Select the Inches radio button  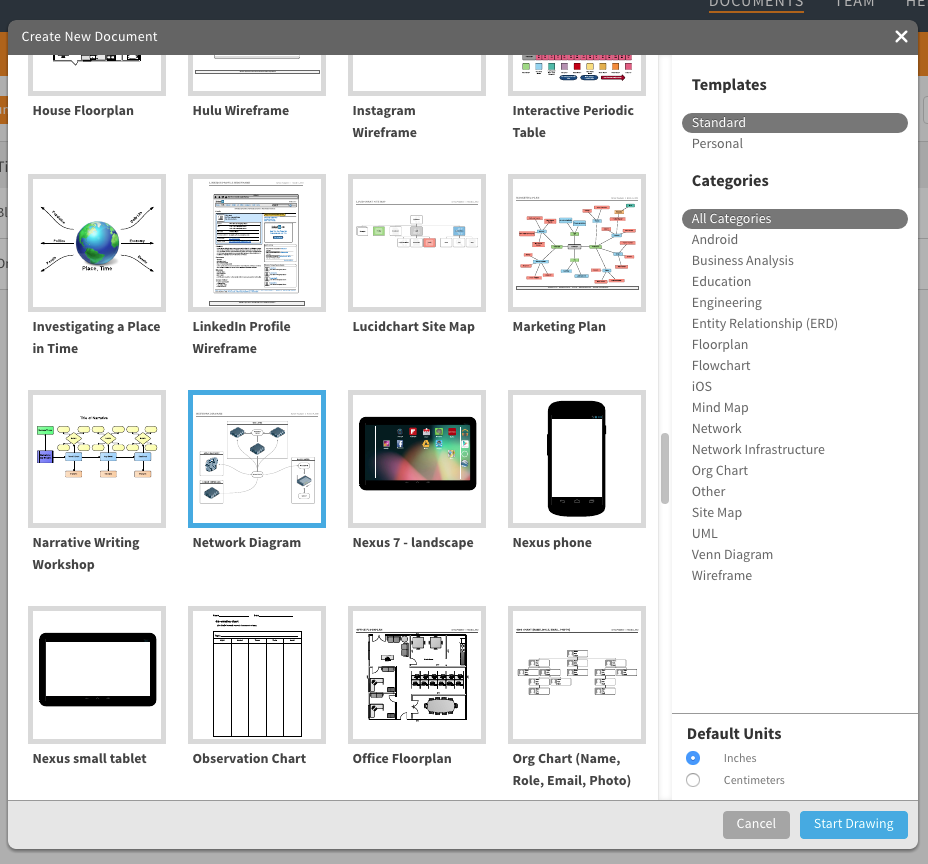[694, 758]
